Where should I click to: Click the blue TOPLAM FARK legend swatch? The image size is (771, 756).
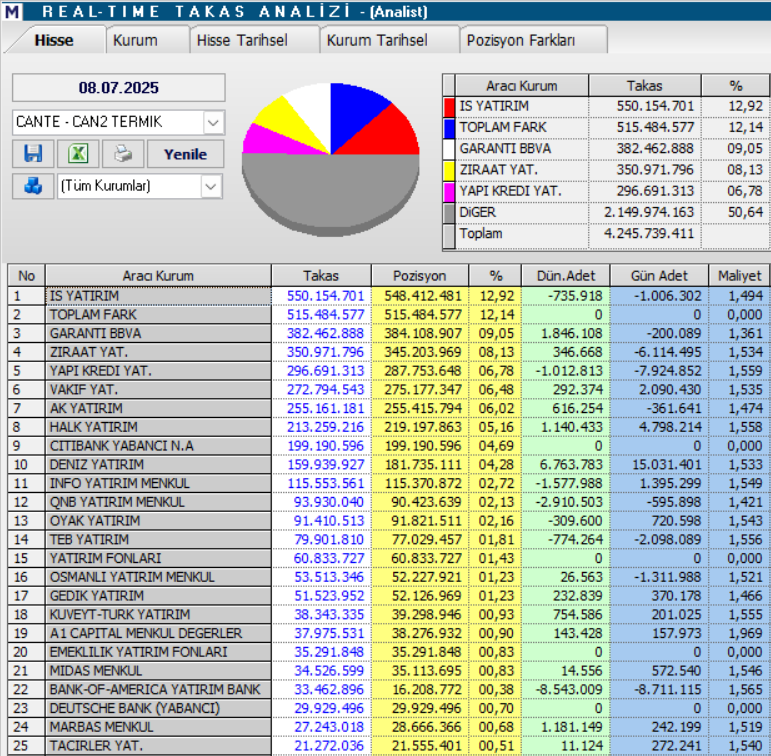pos(449,128)
